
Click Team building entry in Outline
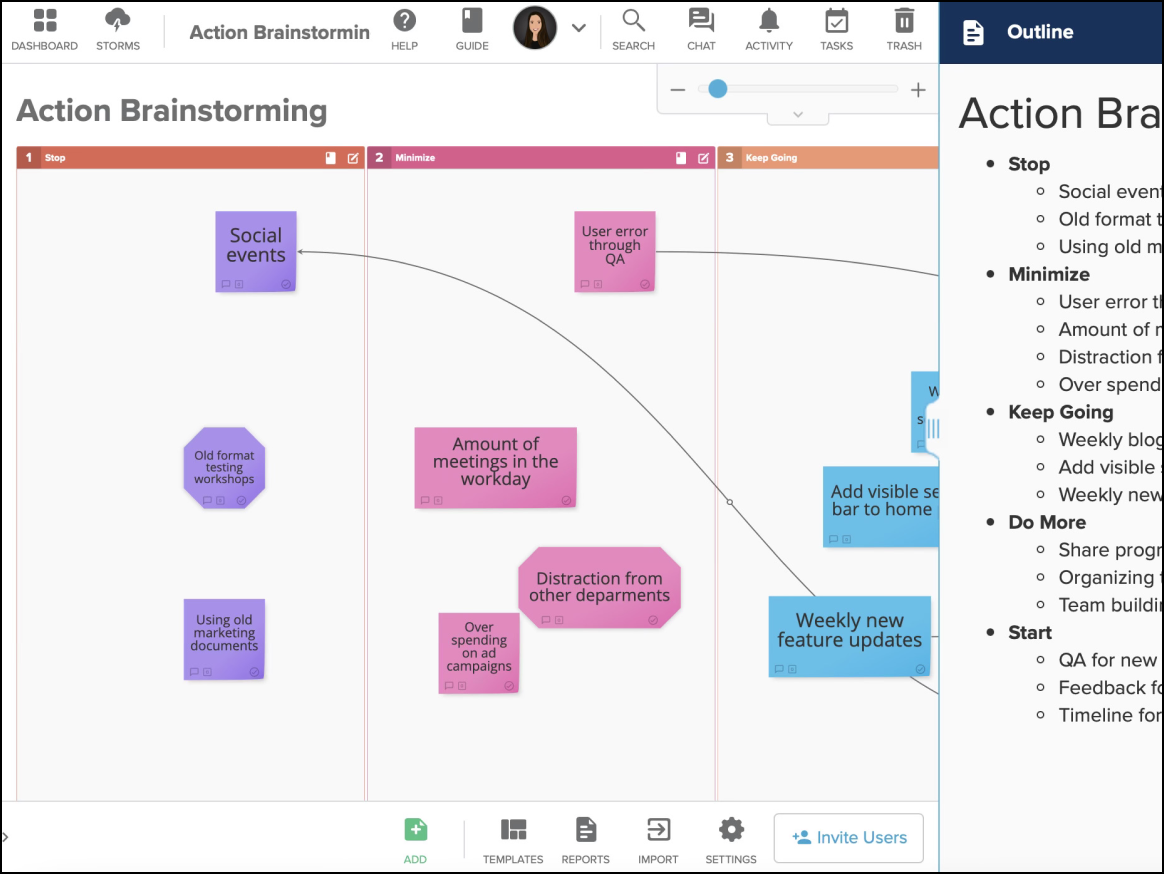[x=1110, y=605]
